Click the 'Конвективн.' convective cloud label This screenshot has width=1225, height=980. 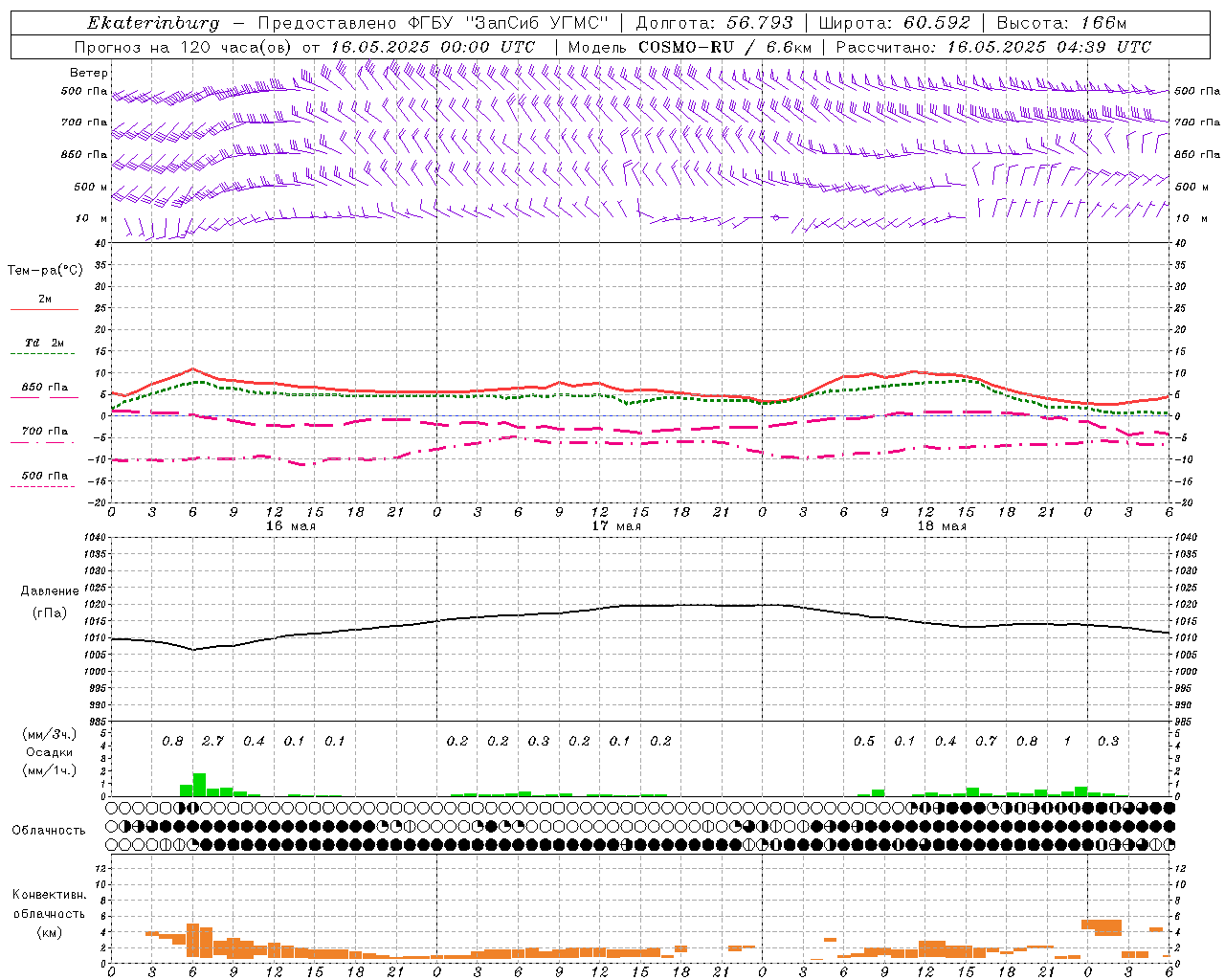coord(49,895)
